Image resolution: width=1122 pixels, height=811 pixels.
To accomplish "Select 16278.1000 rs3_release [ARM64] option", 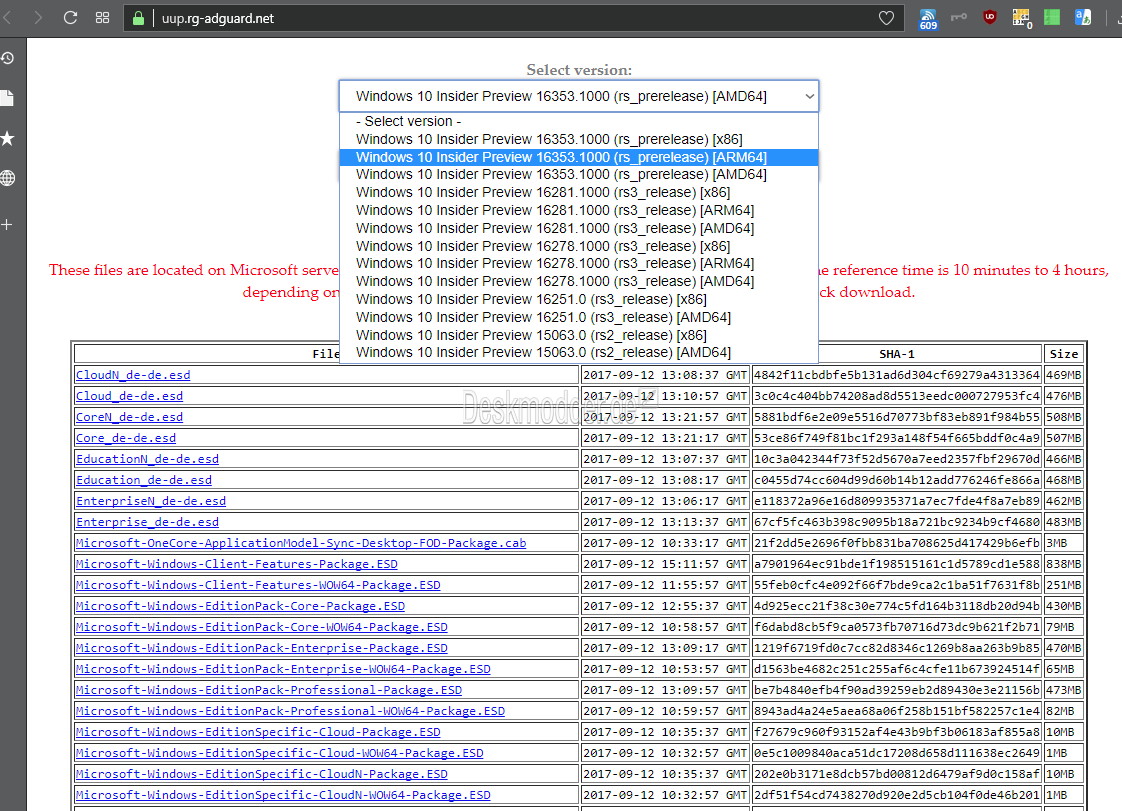I will click(x=579, y=263).
